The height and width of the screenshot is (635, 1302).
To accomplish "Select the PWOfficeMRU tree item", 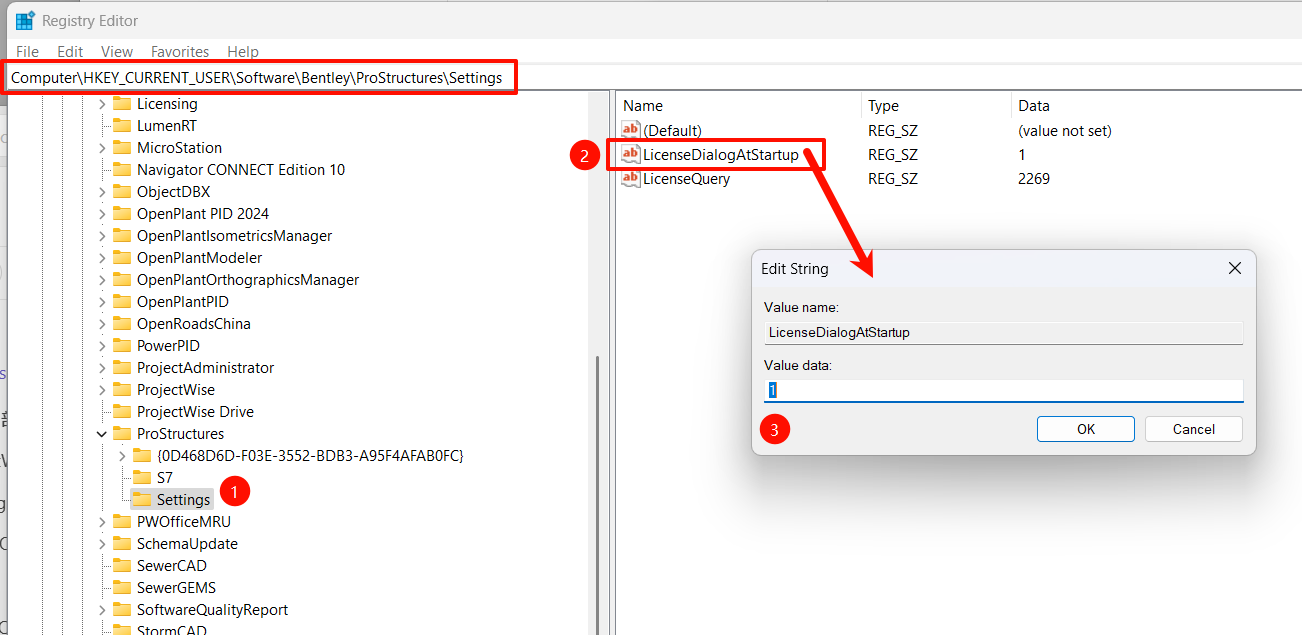I will click(184, 522).
